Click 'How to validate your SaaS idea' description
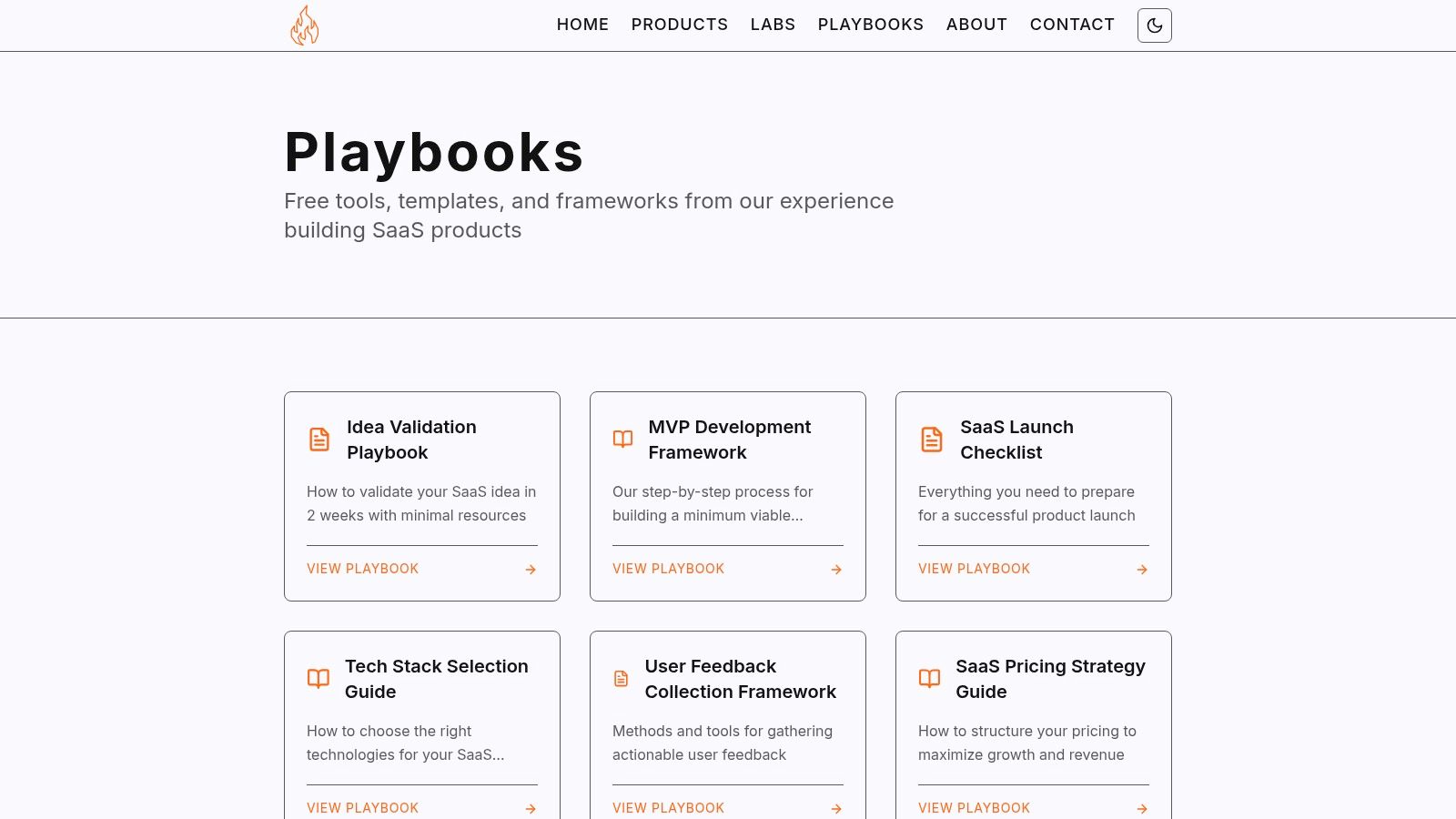1456x819 pixels. [421, 503]
